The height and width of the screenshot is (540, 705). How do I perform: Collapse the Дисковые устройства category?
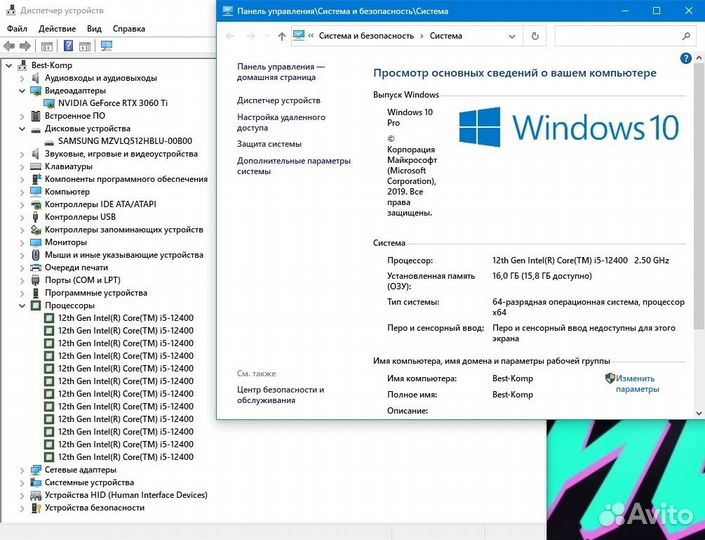click(22, 129)
